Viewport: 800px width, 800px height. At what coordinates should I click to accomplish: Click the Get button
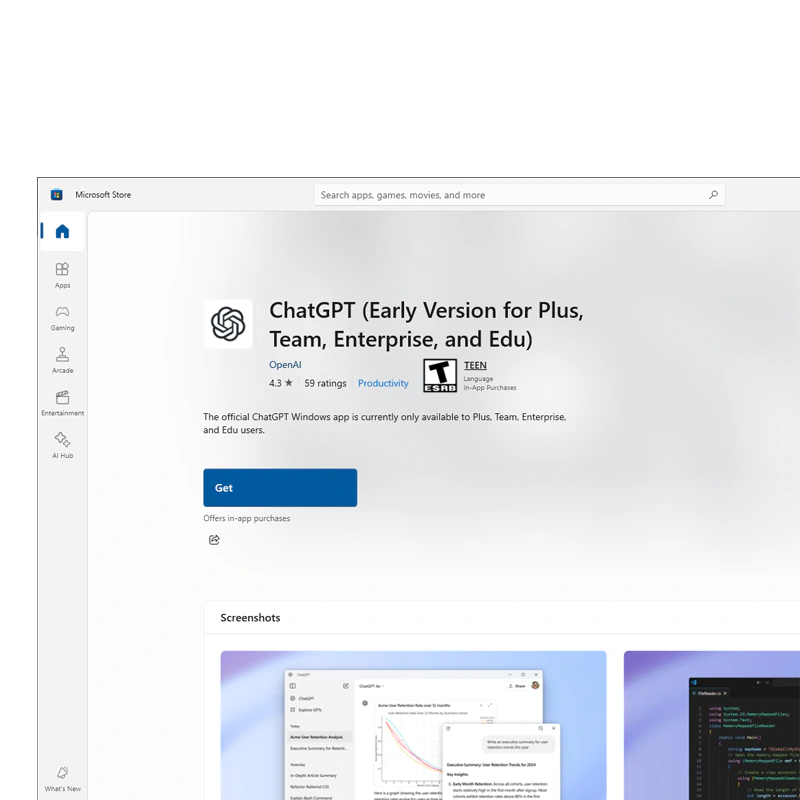click(280, 487)
